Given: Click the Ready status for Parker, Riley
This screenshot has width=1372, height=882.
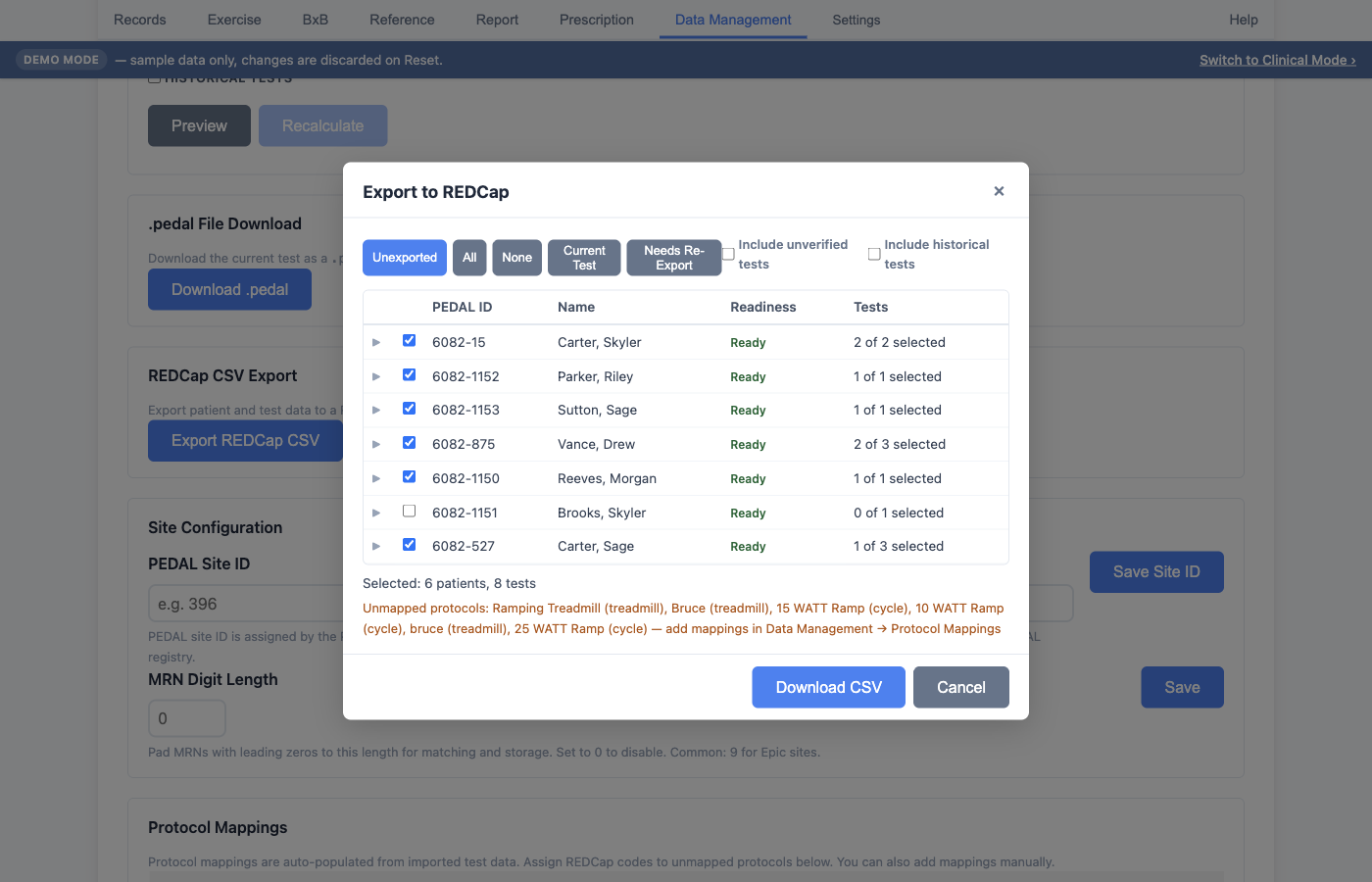Looking at the screenshot, I should (x=748, y=376).
